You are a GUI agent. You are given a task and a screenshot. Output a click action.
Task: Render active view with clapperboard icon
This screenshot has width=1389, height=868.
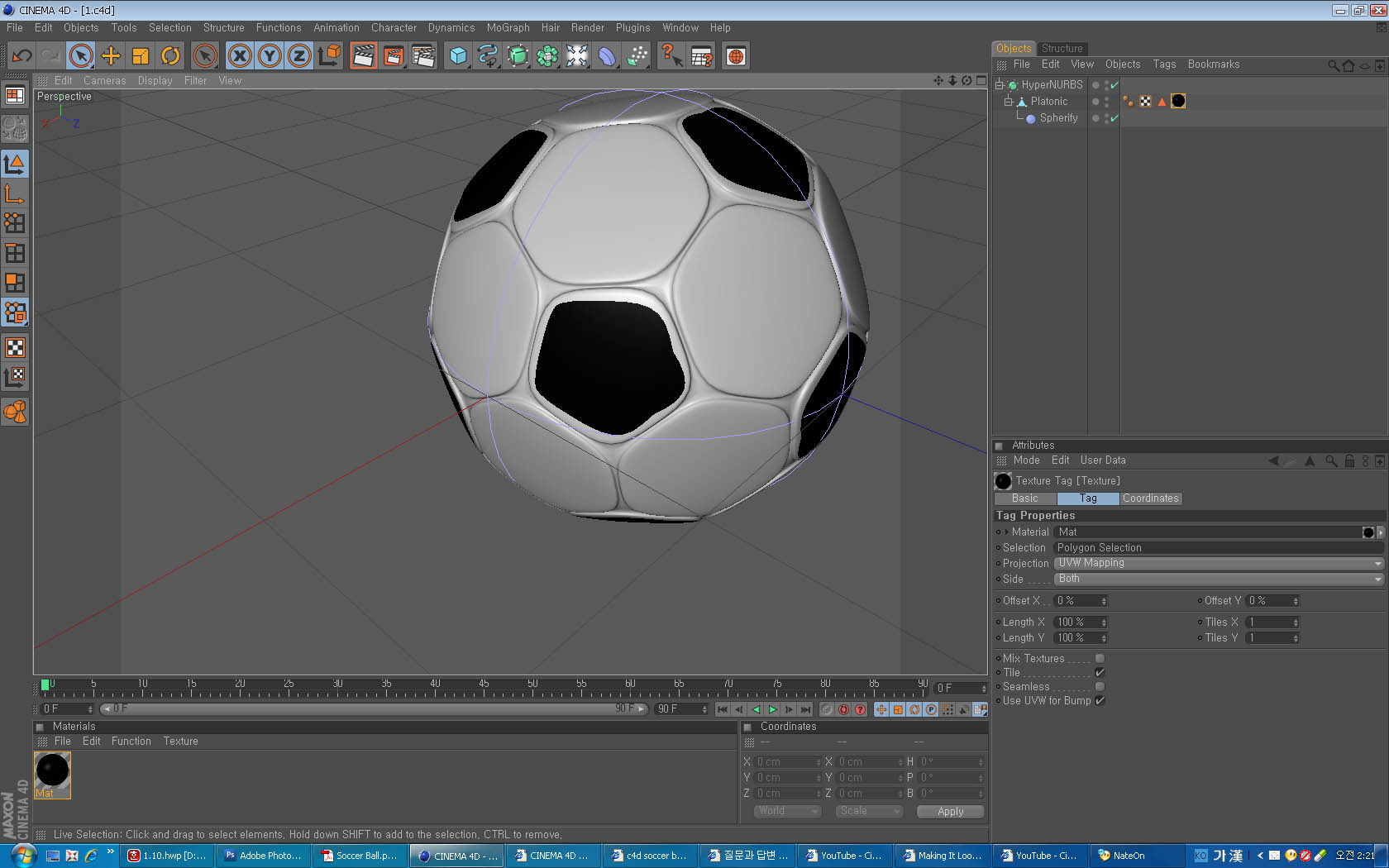364,56
